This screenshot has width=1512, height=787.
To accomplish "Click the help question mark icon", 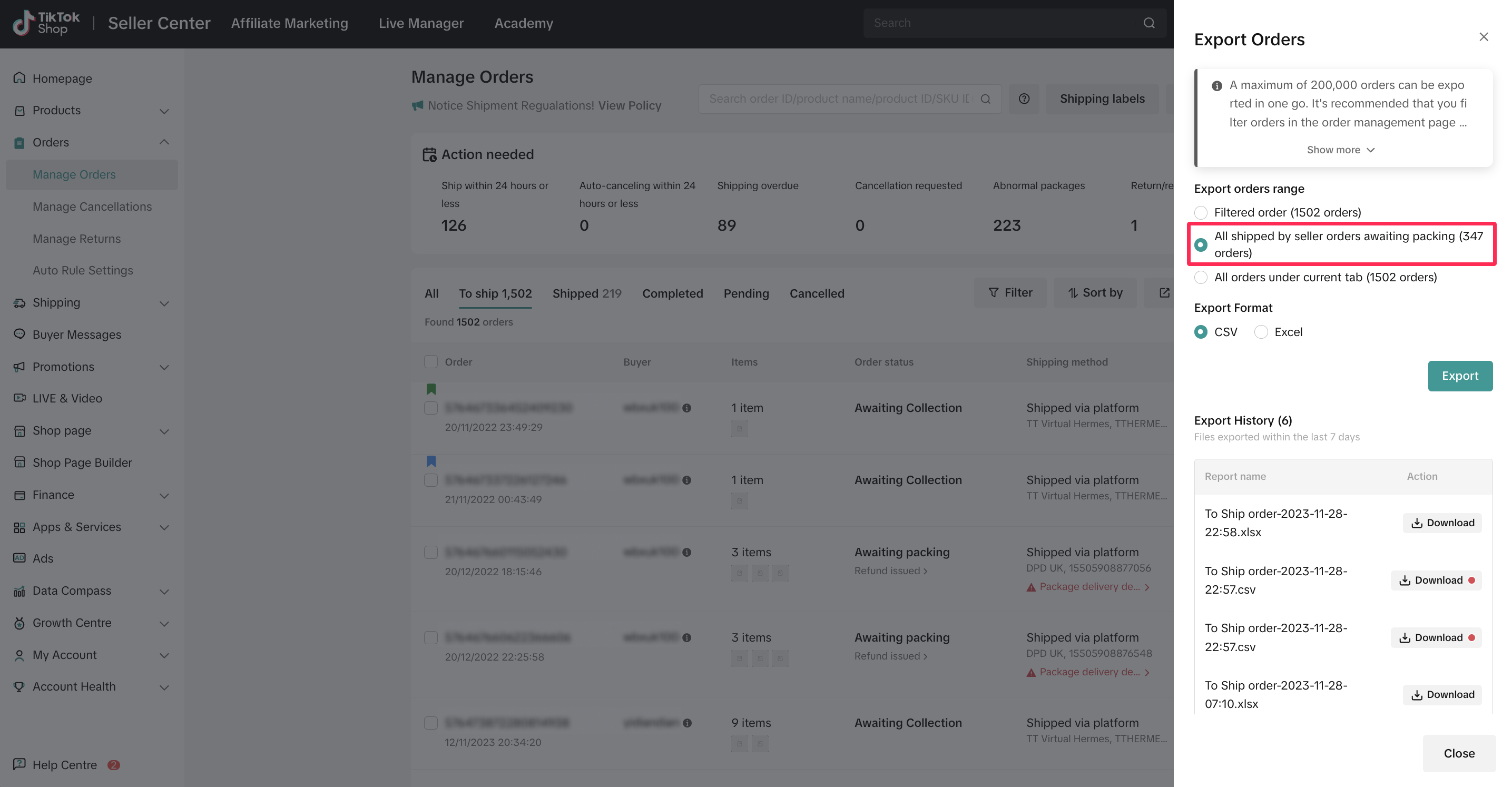I will click(x=1024, y=99).
